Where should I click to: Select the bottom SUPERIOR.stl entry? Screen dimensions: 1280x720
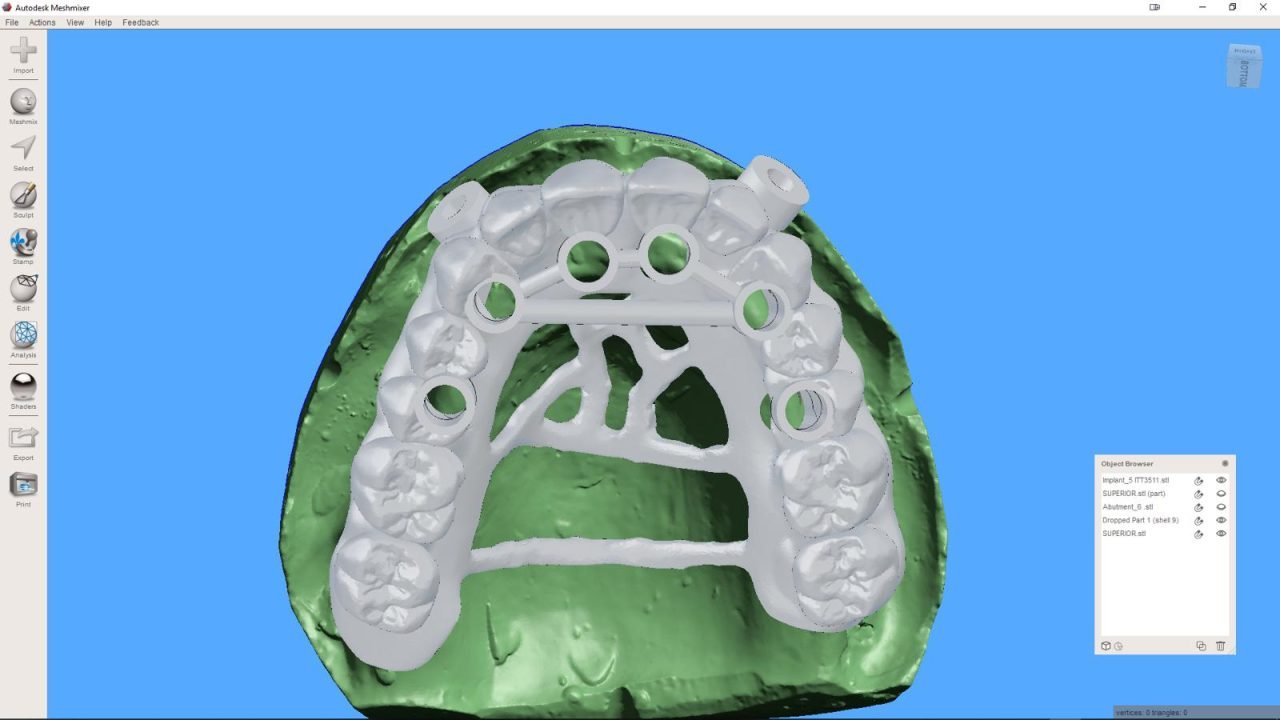1124,534
